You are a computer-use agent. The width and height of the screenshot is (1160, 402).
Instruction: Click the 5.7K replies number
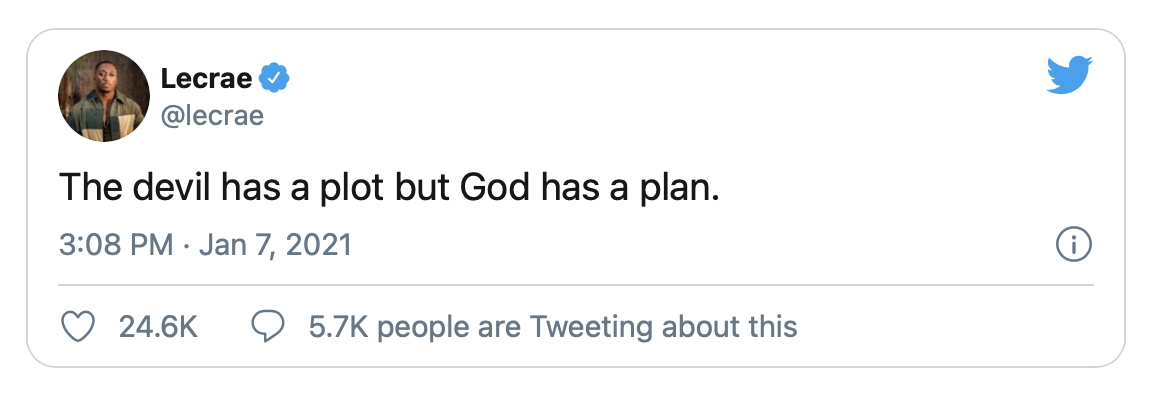pos(340,326)
